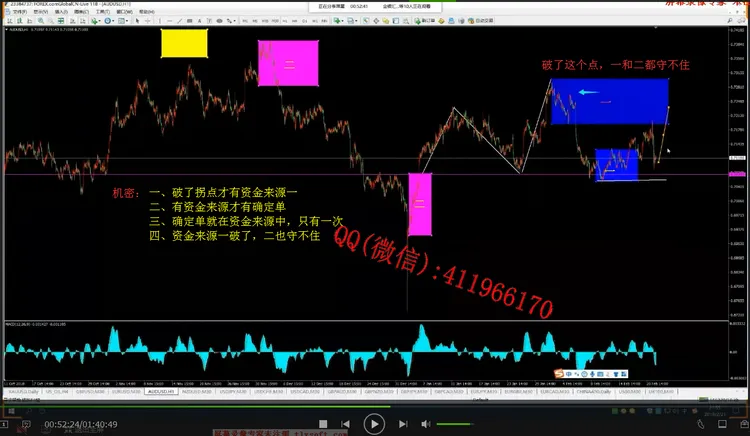
Task: Switch chart to candlestick style
Action: [x=20, y=21]
